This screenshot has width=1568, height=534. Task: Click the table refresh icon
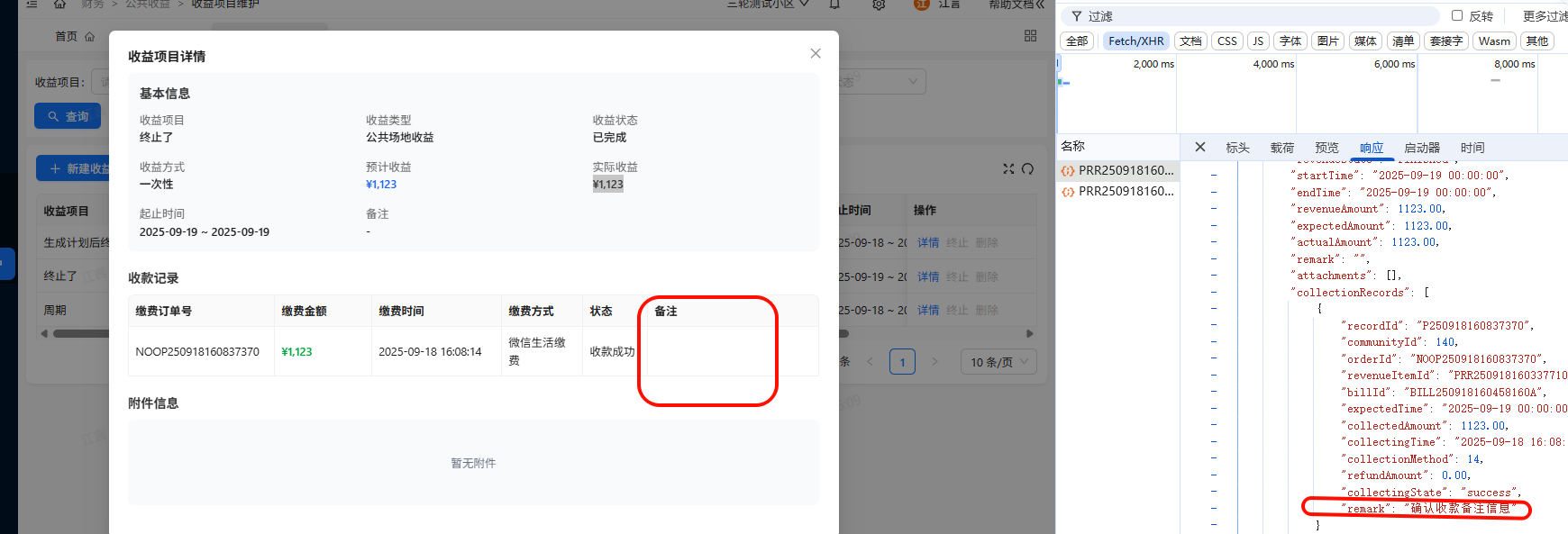1027,168
